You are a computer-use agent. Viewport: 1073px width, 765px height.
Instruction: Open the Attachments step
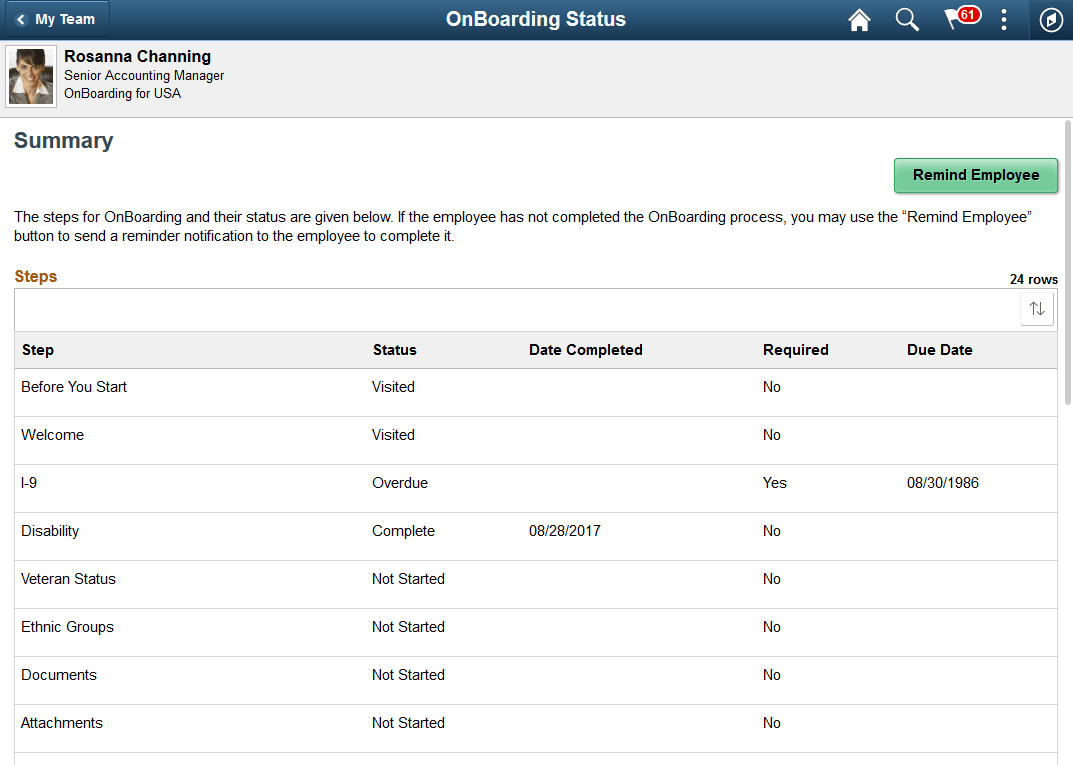(400, 723)
